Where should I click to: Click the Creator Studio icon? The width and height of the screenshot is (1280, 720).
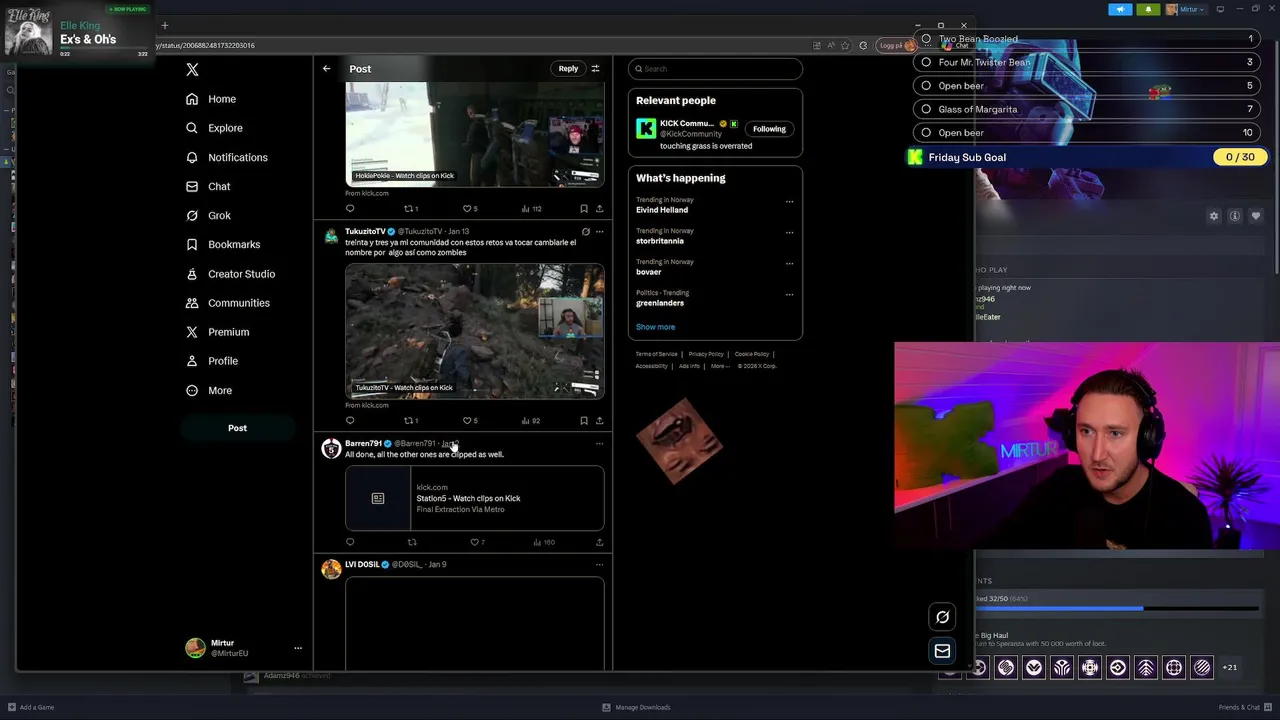point(192,273)
